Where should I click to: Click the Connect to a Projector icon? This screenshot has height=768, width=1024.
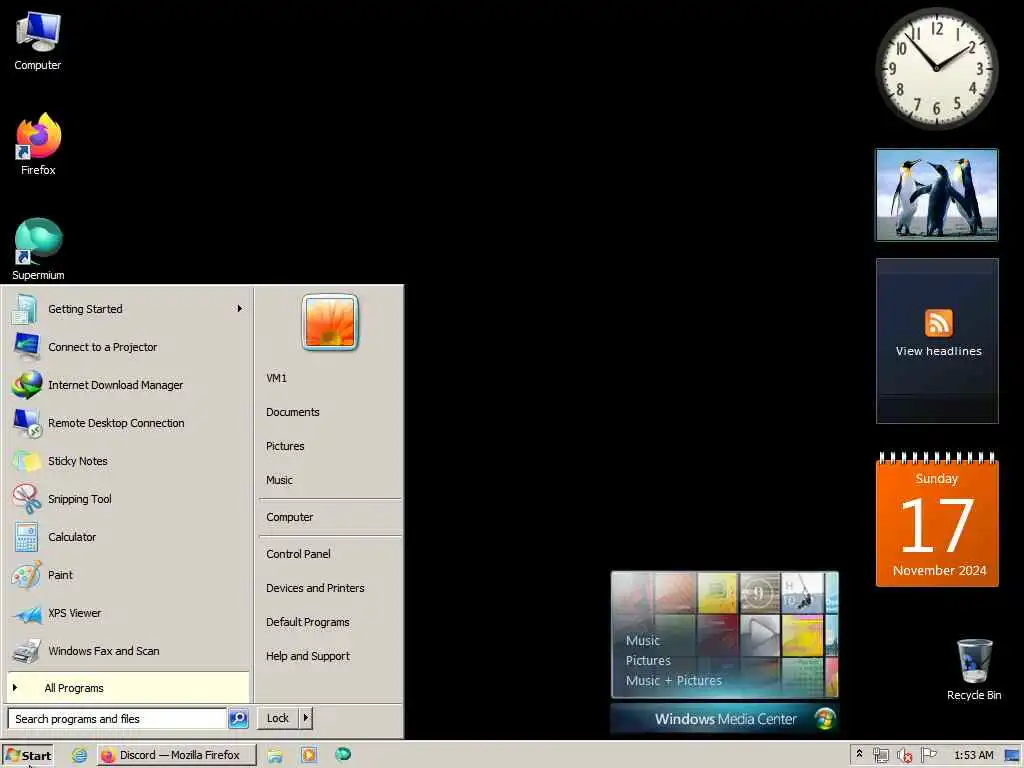coord(27,347)
